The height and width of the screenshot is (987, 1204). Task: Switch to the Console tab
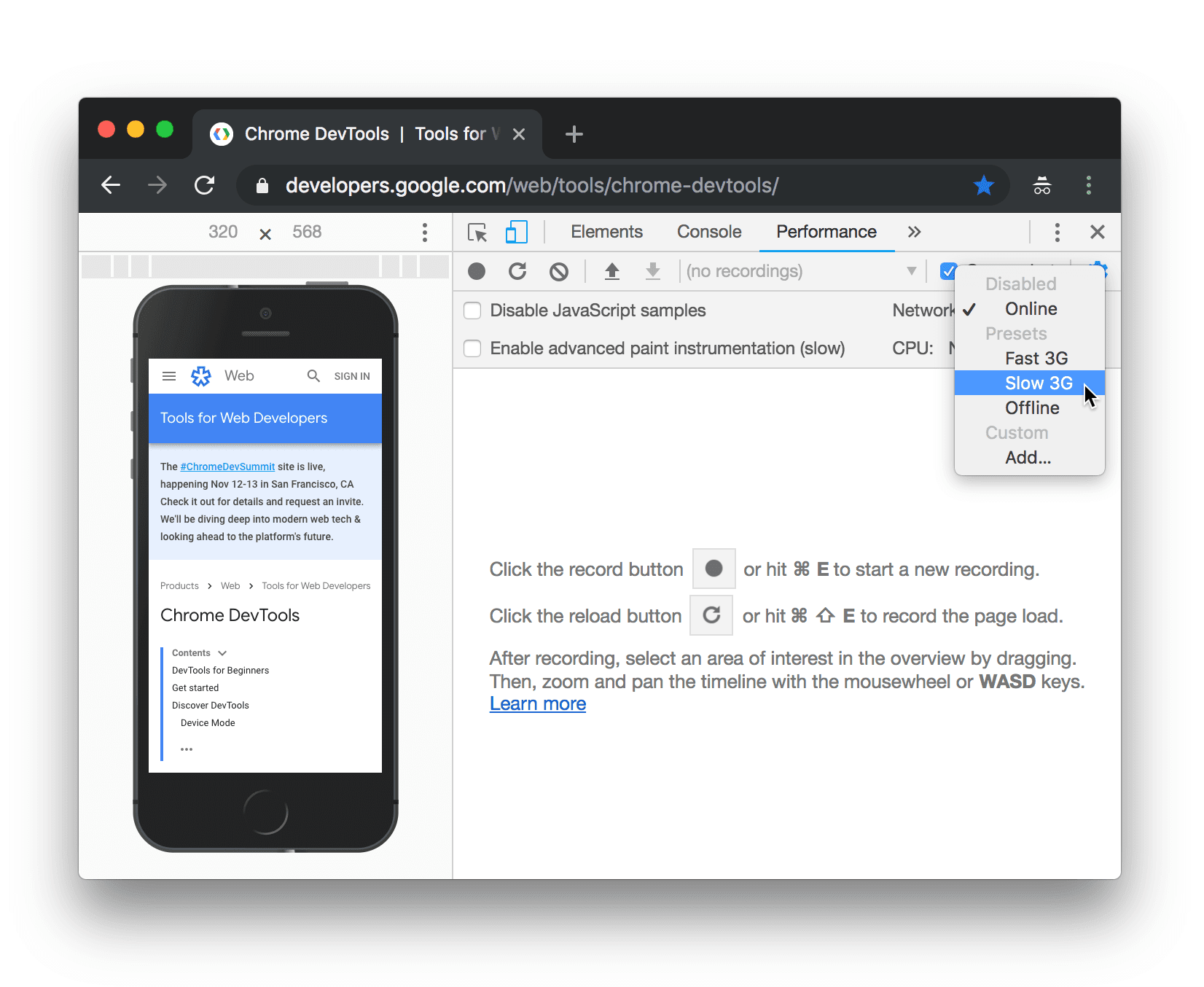708,233
